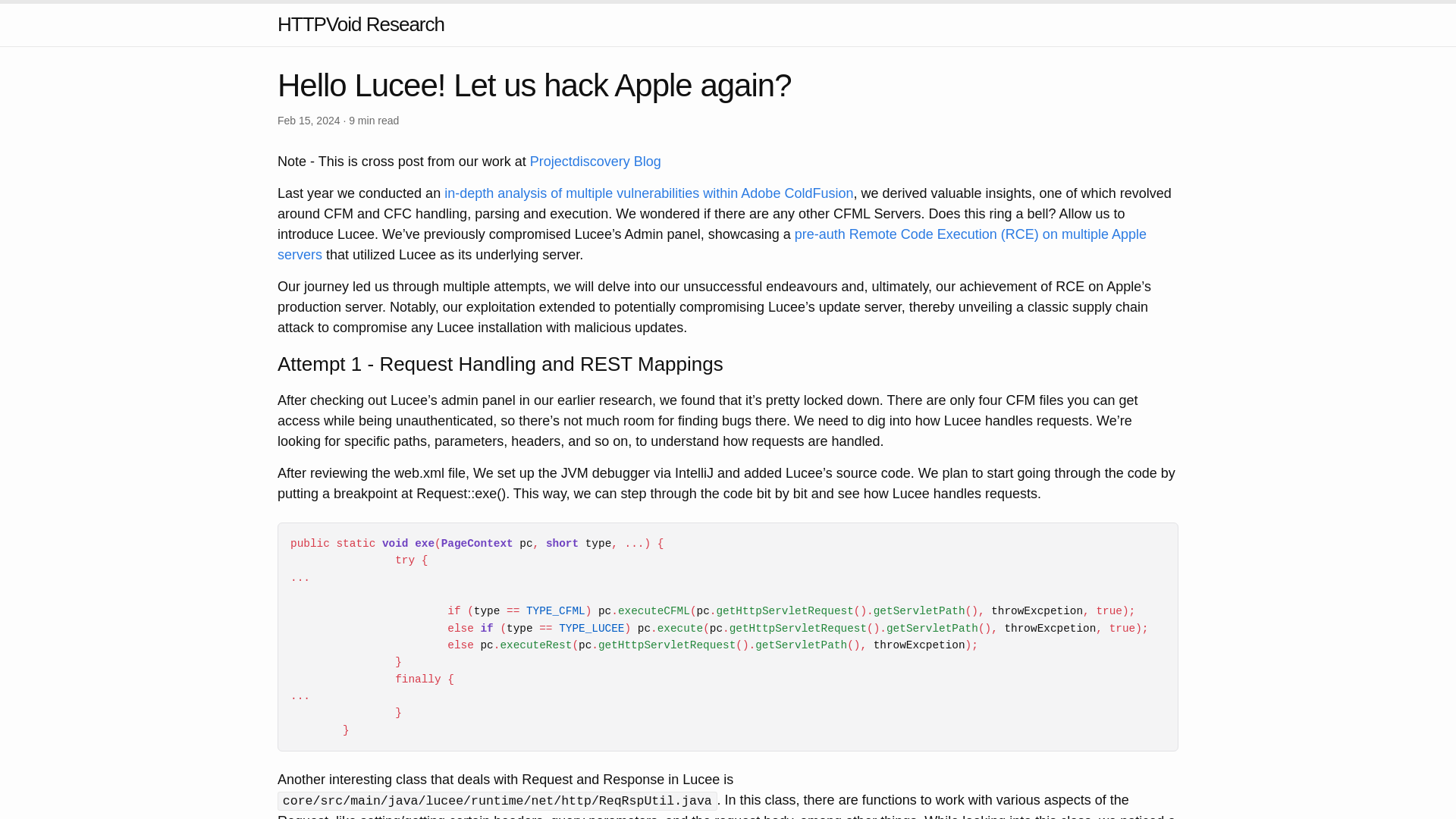The width and height of the screenshot is (1456, 819).
Task: Click the try { code line
Action: pos(411,560)
